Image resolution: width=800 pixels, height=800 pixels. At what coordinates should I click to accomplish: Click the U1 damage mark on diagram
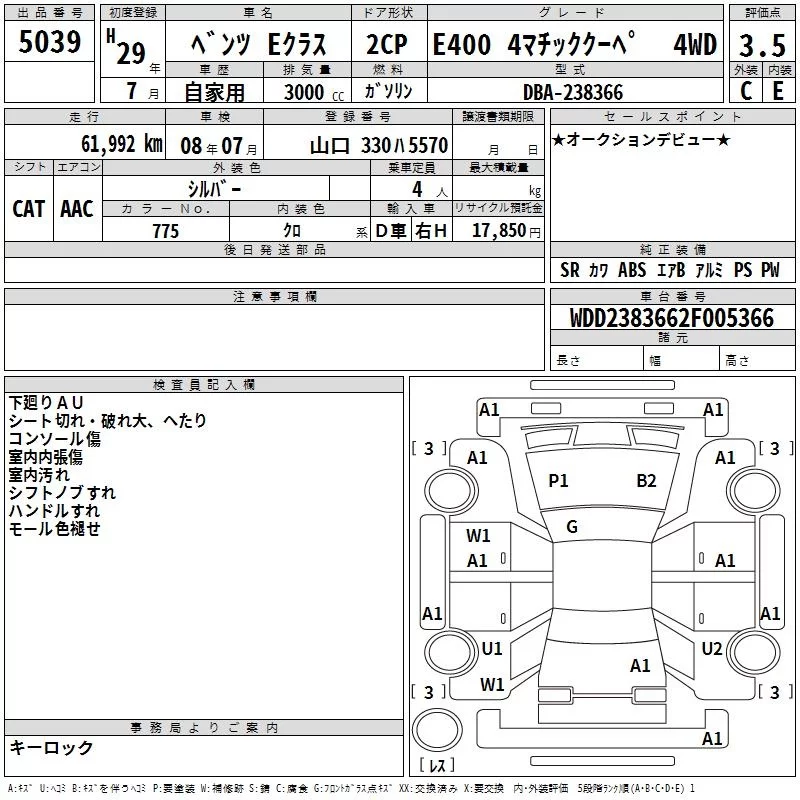click(x=492, y=649)
